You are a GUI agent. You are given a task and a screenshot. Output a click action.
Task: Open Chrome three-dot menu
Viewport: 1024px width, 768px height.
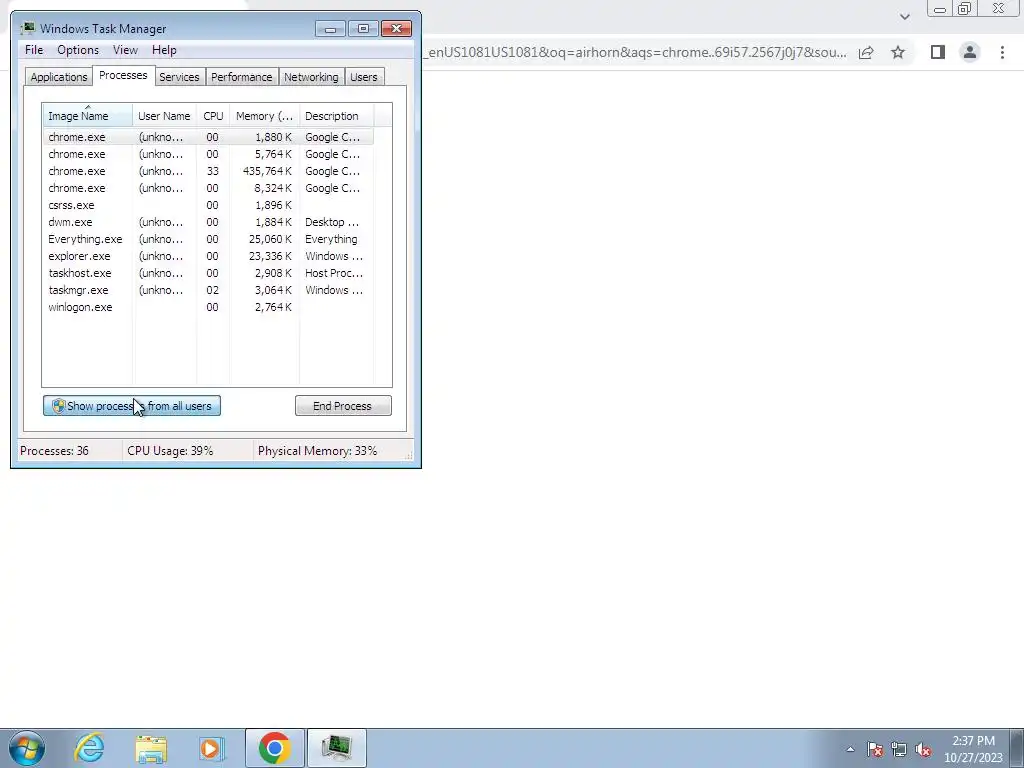point(1002,52)
